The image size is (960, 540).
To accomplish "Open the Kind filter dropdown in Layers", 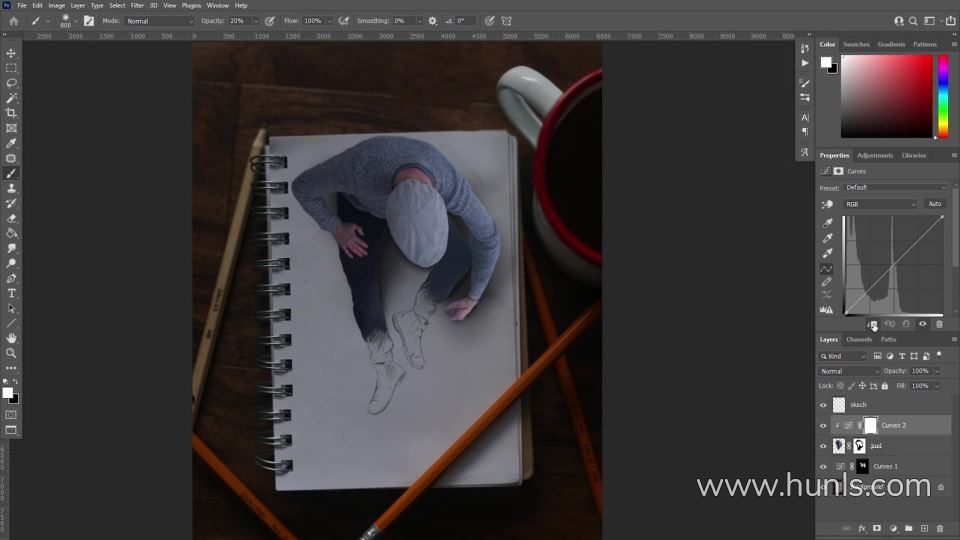I will point(844,356).
